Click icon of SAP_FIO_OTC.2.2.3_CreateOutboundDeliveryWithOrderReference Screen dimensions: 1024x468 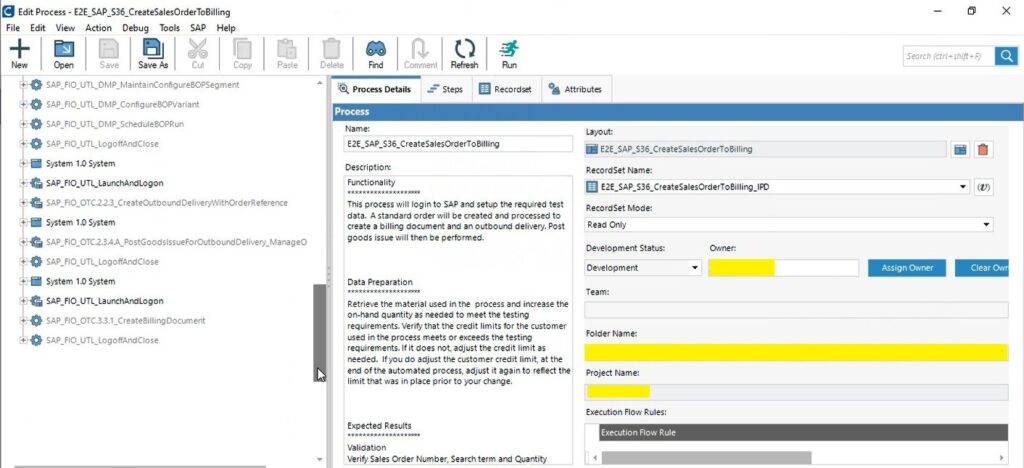(37, 203)
